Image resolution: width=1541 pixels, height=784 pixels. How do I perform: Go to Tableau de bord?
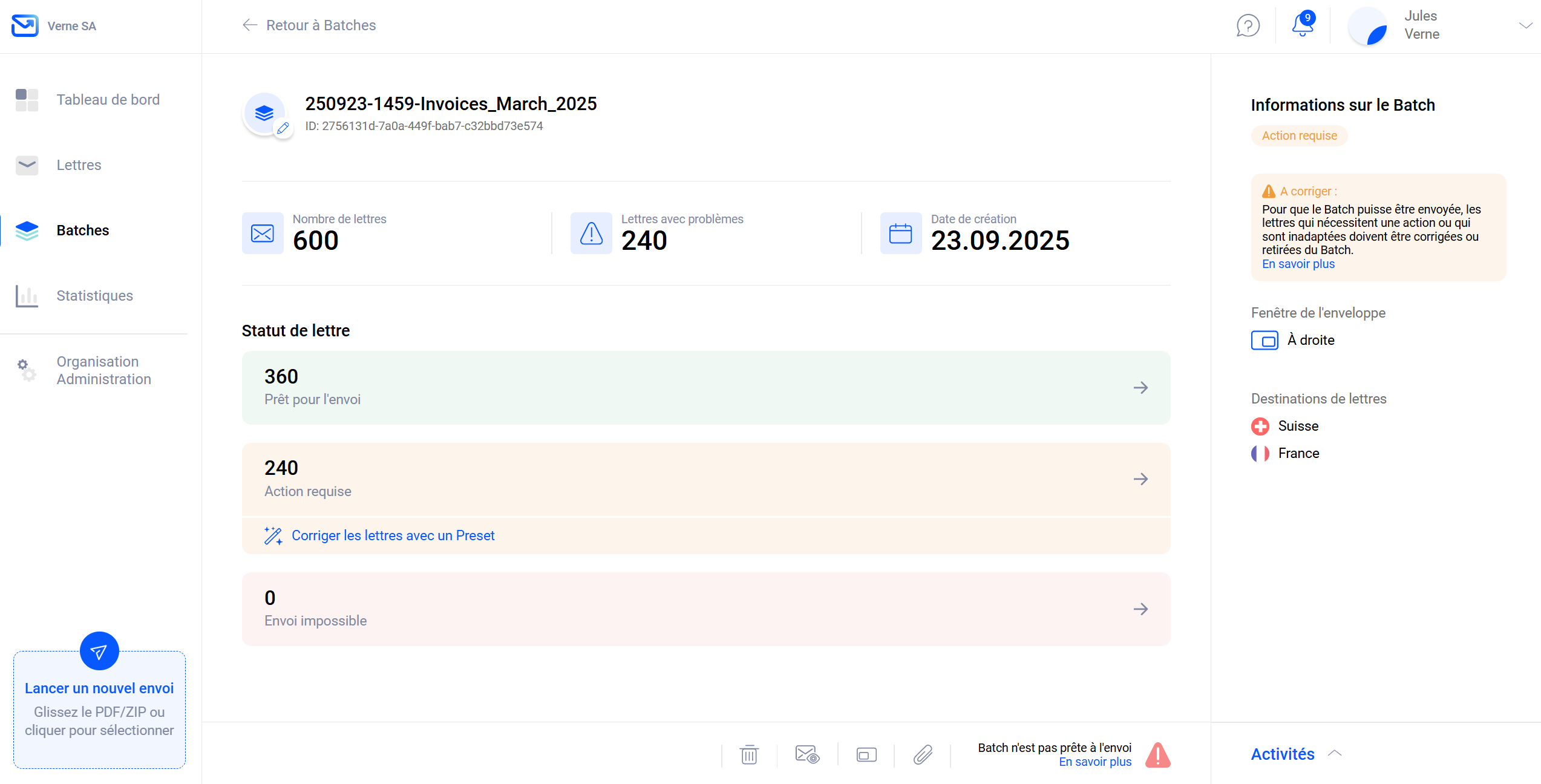click(x=108, y=100)
